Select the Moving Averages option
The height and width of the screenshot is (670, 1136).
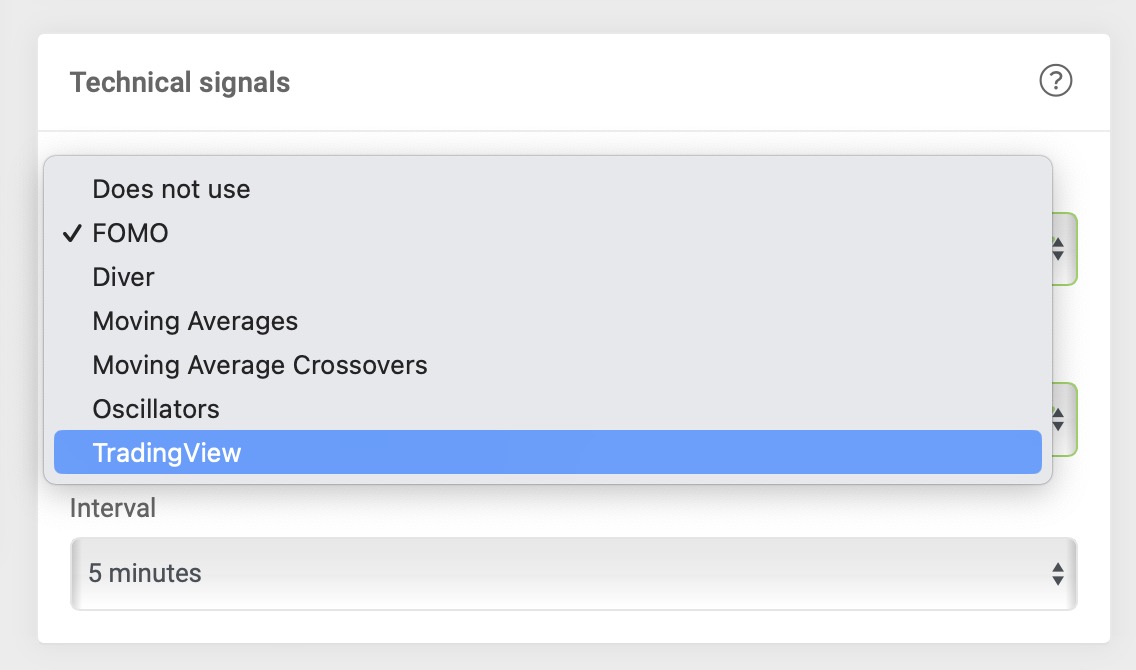[x=548, y=321]
